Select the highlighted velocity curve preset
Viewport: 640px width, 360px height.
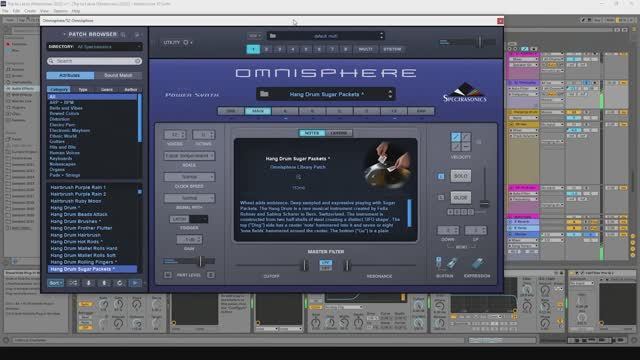(x=456, y=137)
